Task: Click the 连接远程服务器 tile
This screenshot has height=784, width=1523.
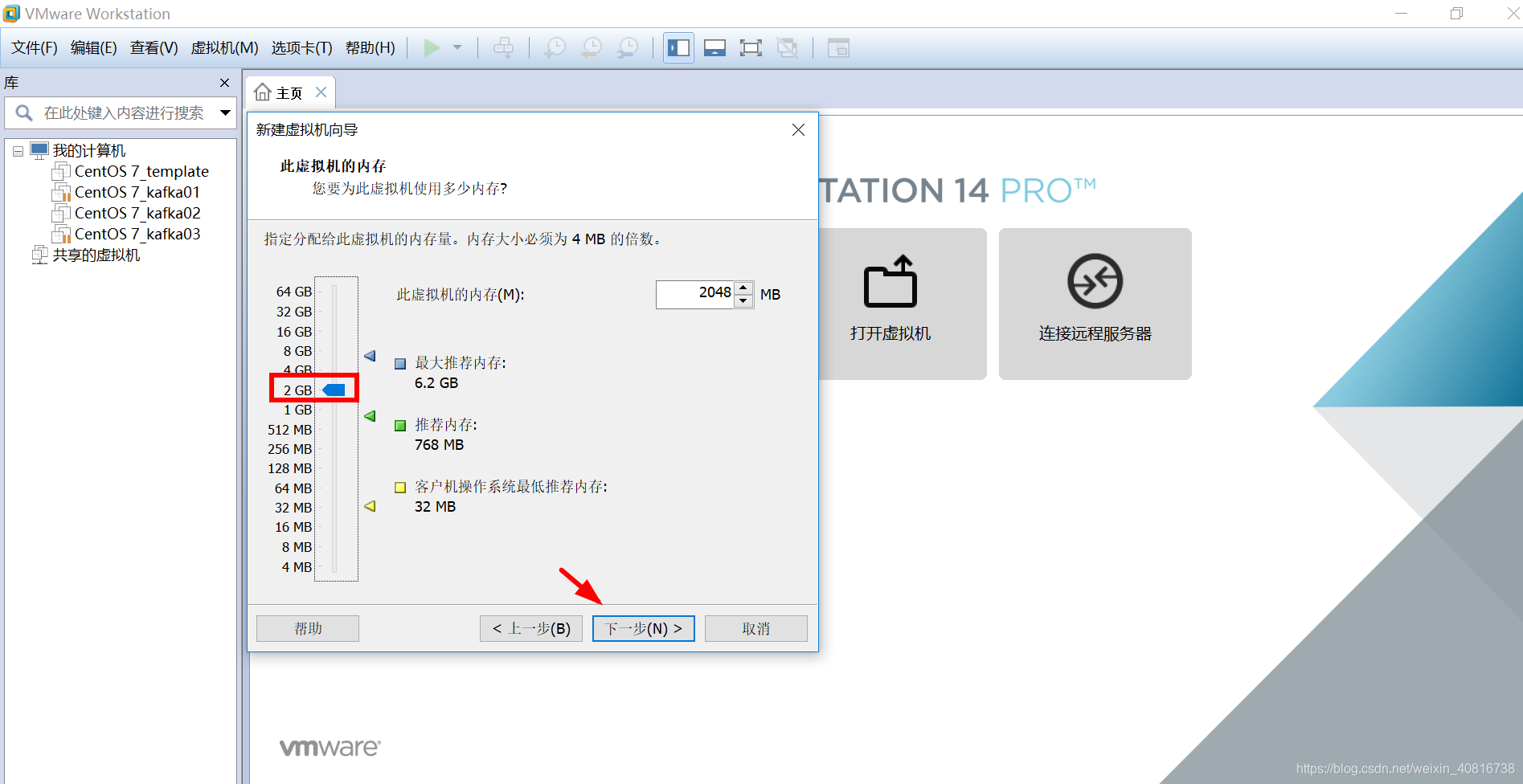Action: (1095, 304)
